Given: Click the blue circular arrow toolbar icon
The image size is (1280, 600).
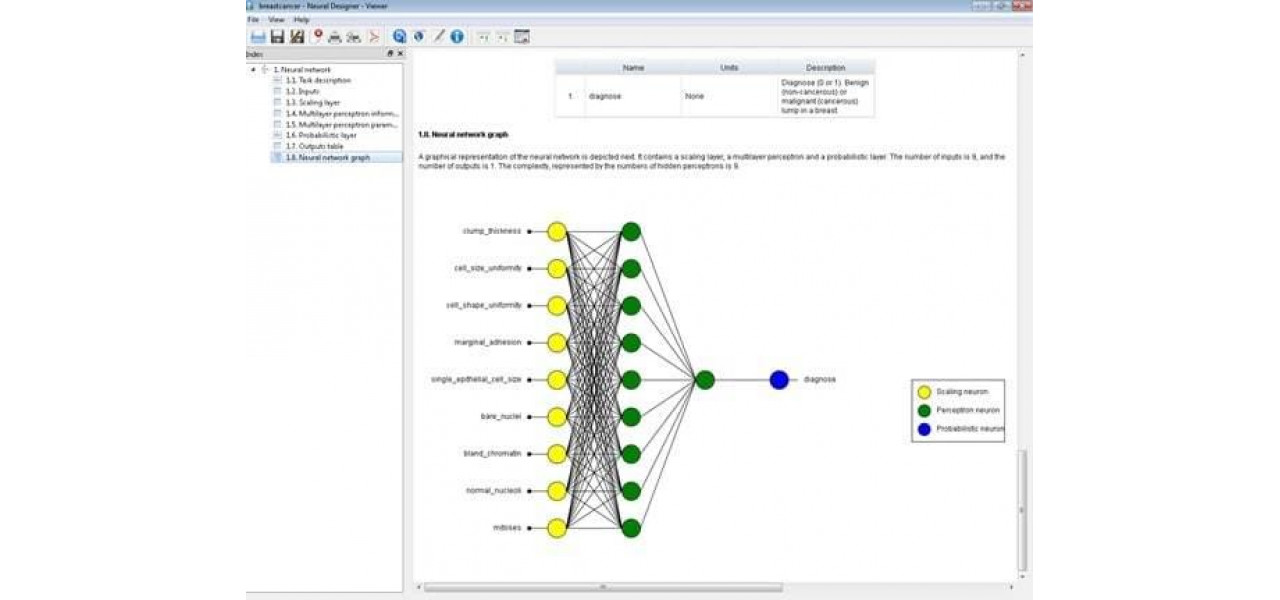Looking at the screenshot, I should 400,36.
